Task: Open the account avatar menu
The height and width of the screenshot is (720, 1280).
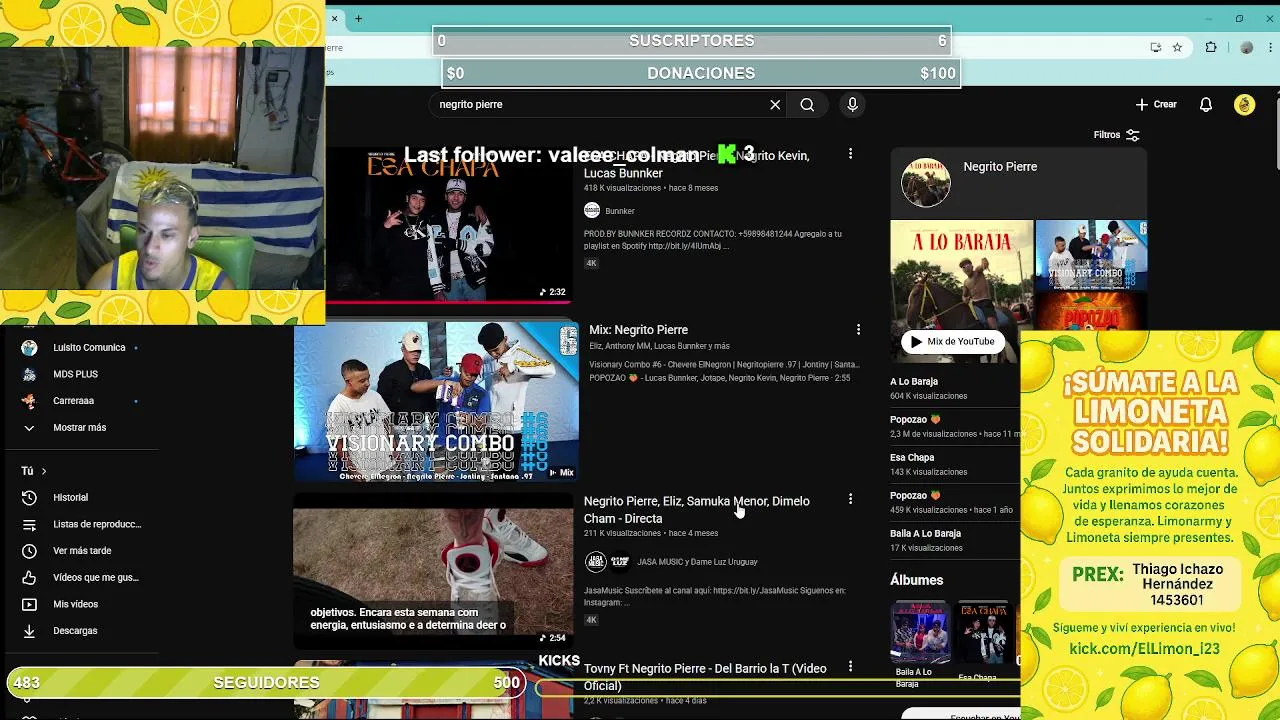Action: pos(1244,104)
